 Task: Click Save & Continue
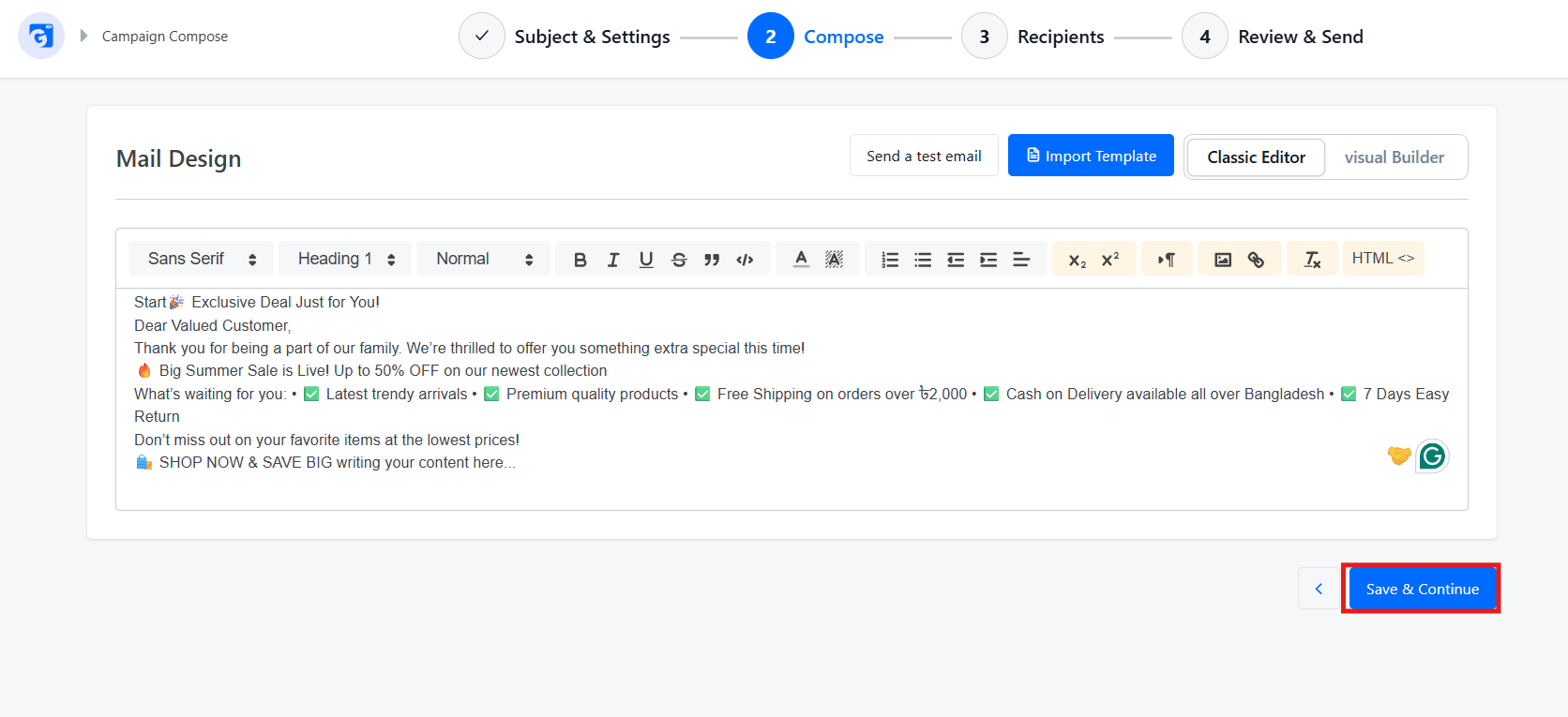[x=1422, y=589]
